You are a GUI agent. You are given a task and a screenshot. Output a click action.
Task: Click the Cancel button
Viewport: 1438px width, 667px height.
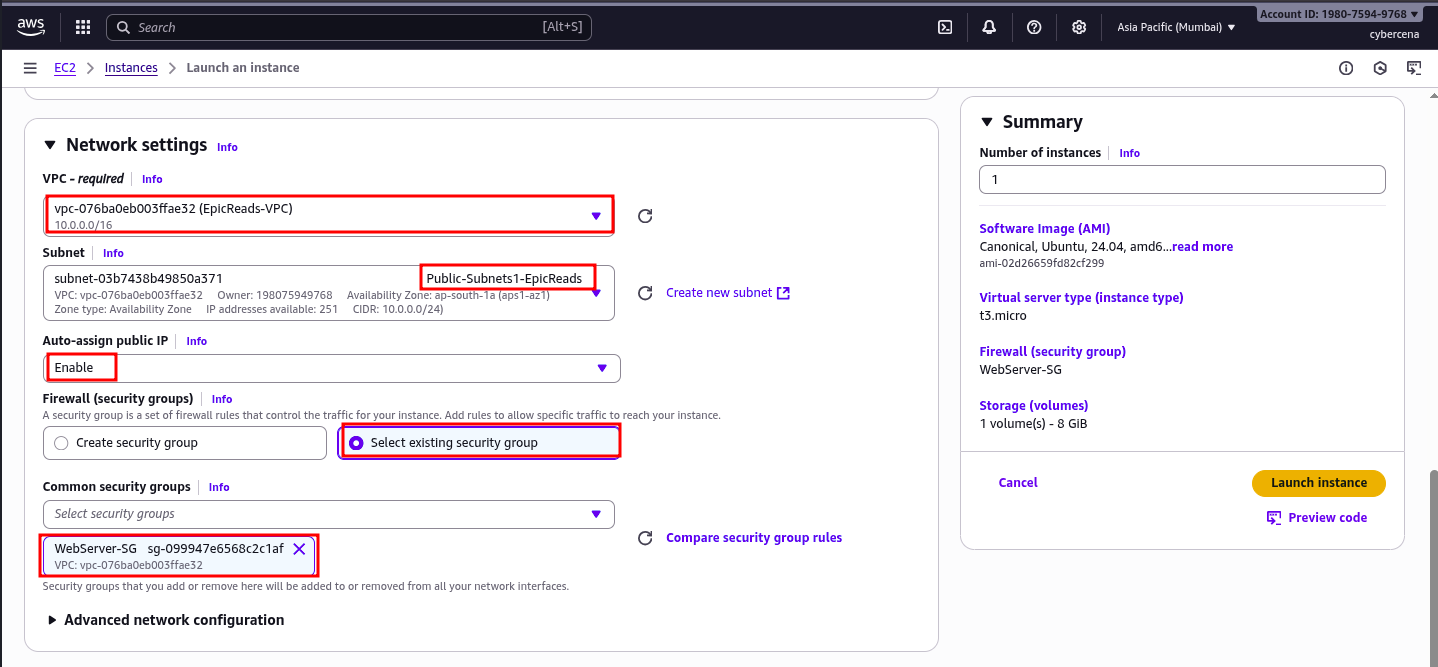(1018, 483)
